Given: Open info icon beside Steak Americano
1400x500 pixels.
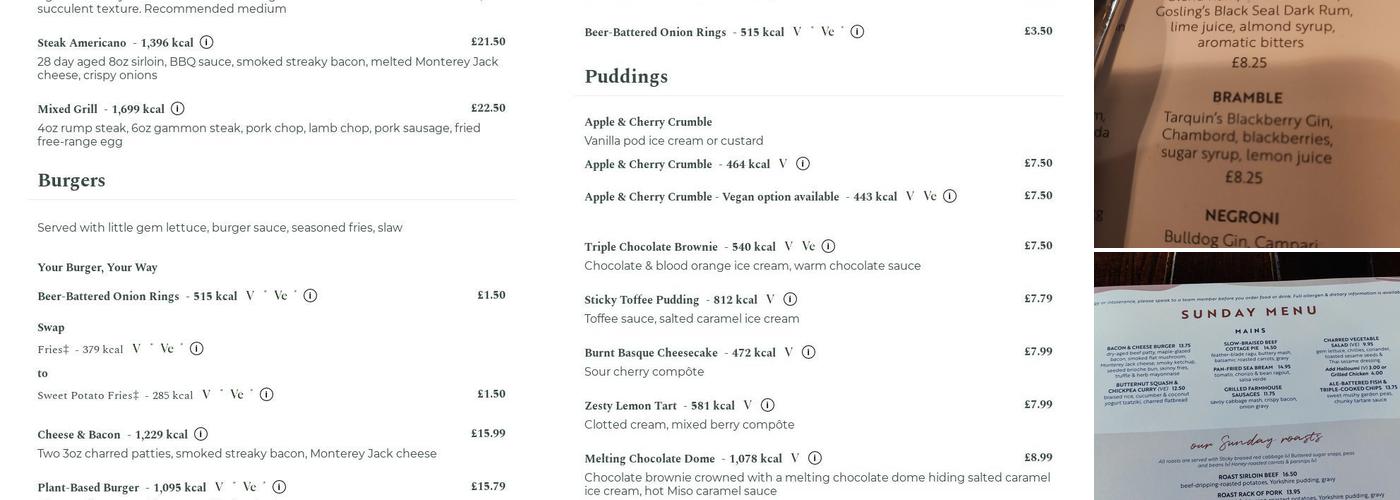Looking at the screenshot, I should pyautogui.click(x=206, y=43).
